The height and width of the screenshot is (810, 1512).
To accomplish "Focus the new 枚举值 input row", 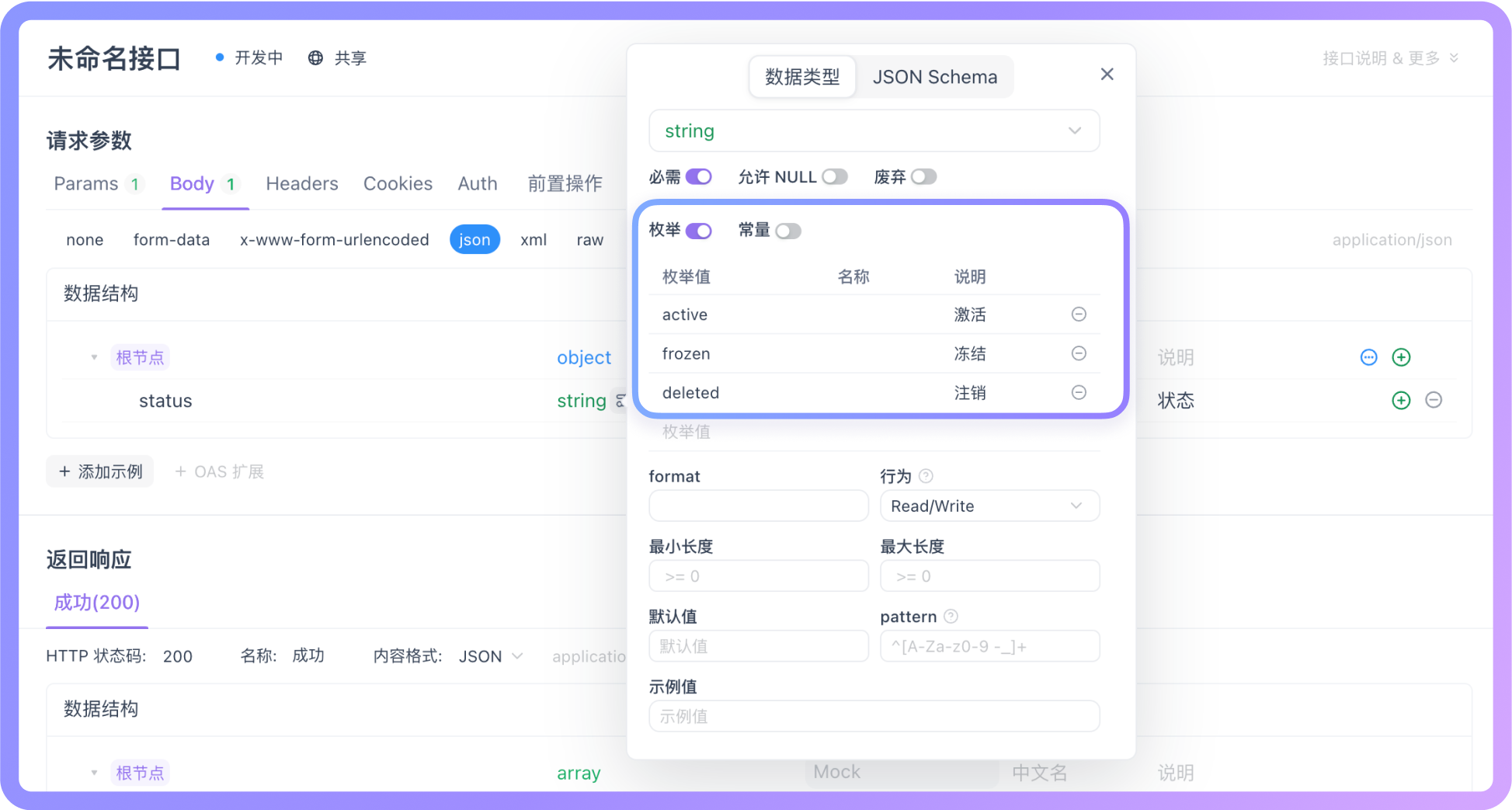I will coord(874,432).
